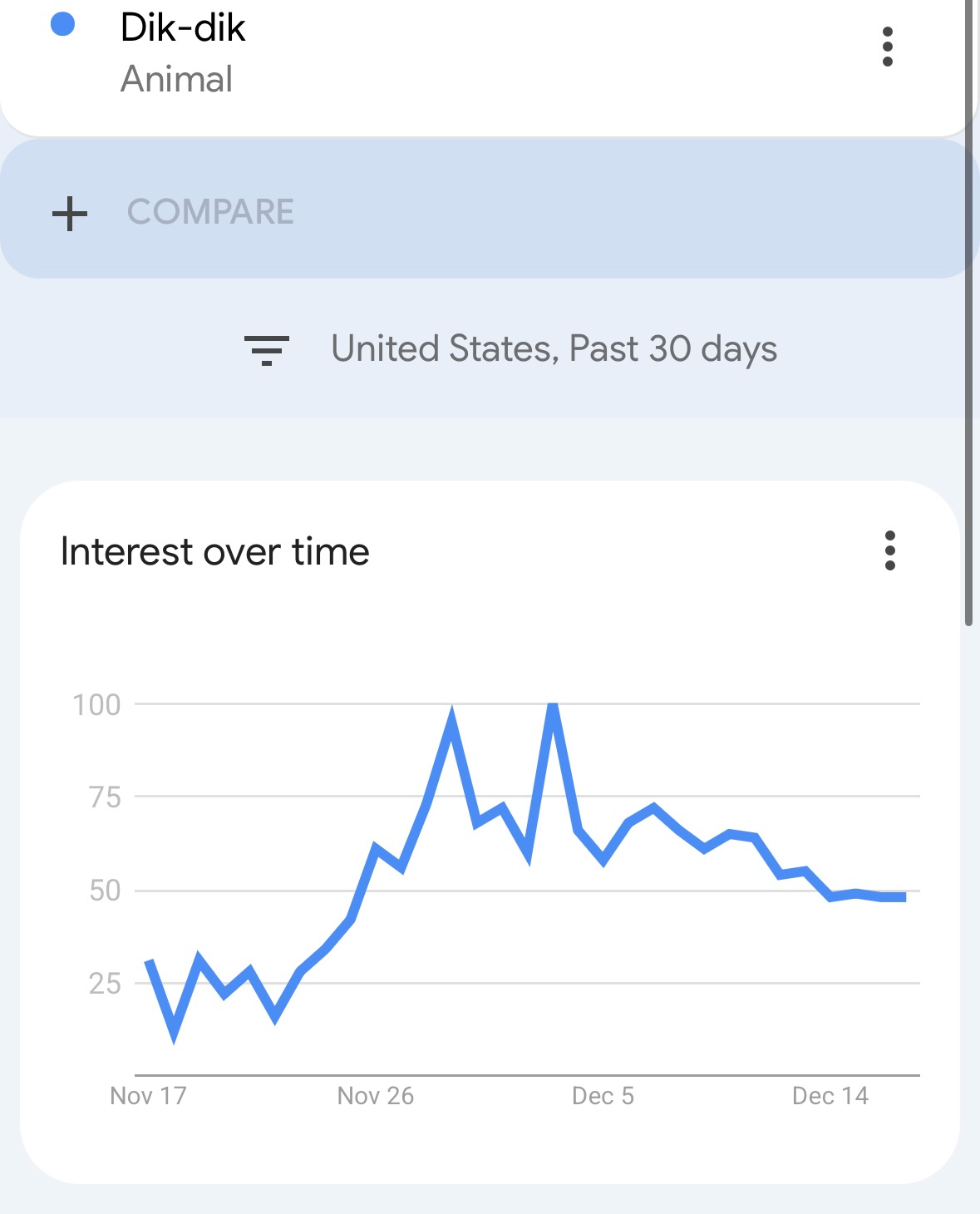Tap the 75 value axis label
Screen dimensions: 980x1214
pyautogui.click(x=105, y=798)
